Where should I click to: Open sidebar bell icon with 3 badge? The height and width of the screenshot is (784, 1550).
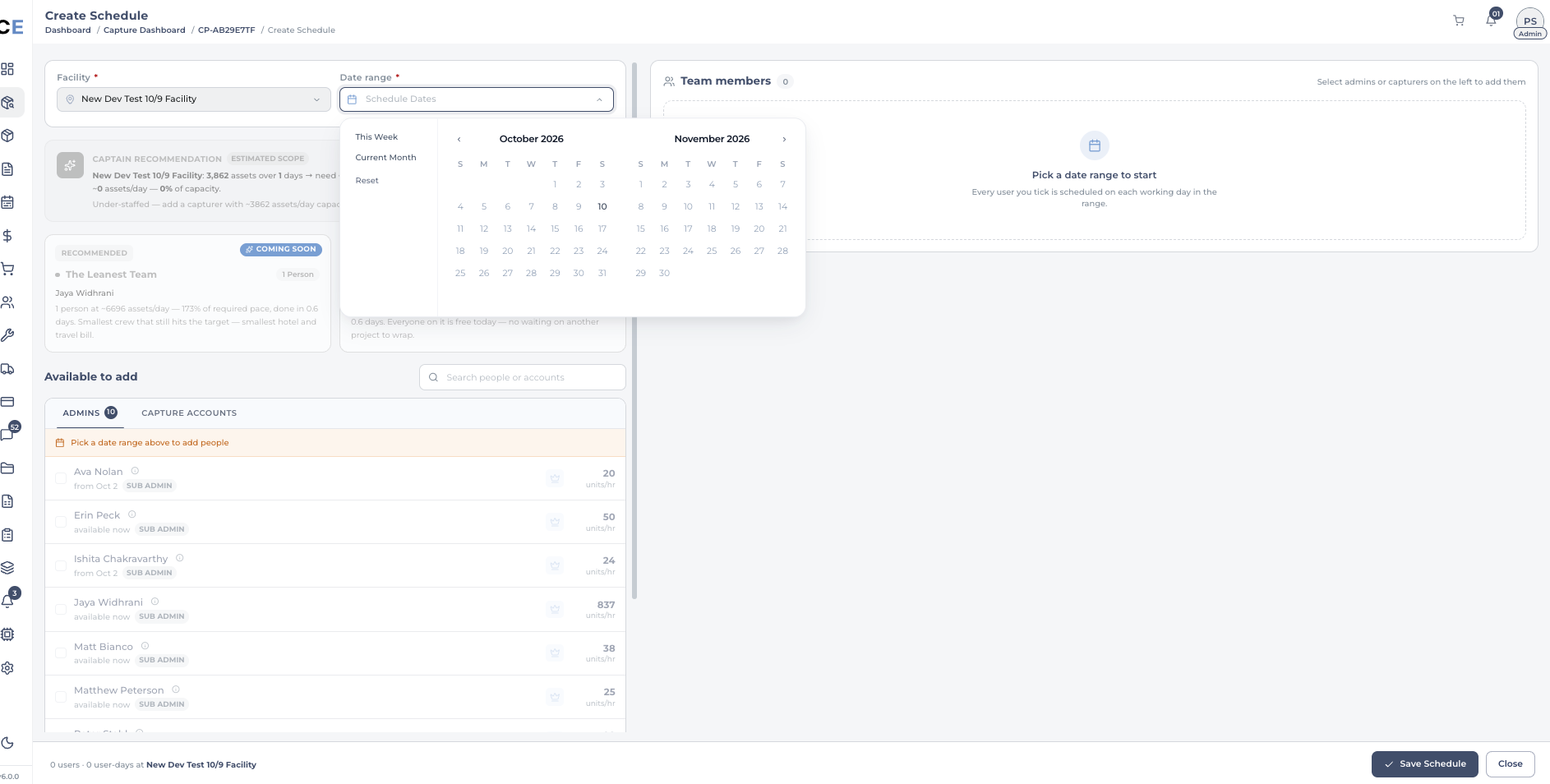pos(7,601)
